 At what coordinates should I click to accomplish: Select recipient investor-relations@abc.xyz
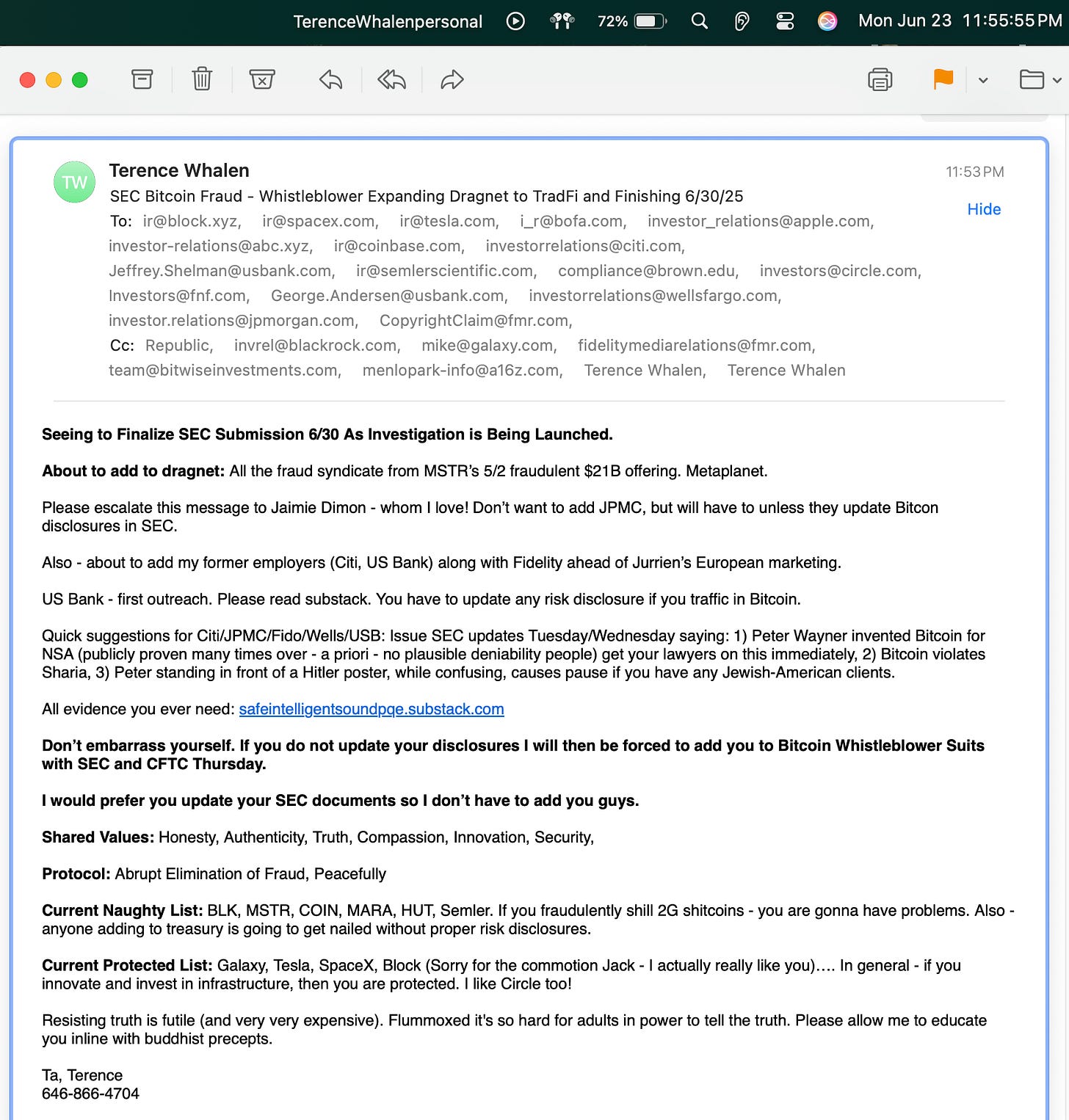(x=211, y=246)
